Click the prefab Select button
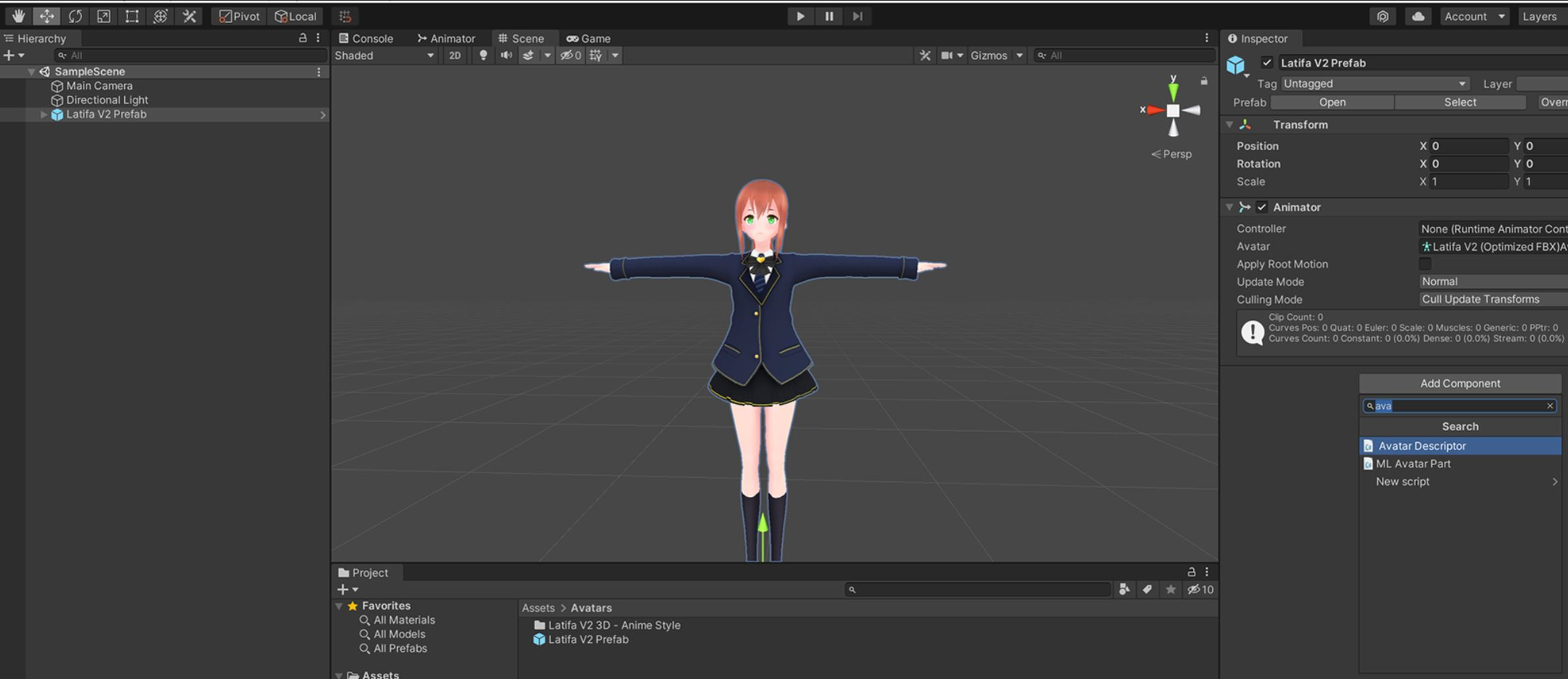The width and height of the screenshot is (1568, 679). point(1460,102)
